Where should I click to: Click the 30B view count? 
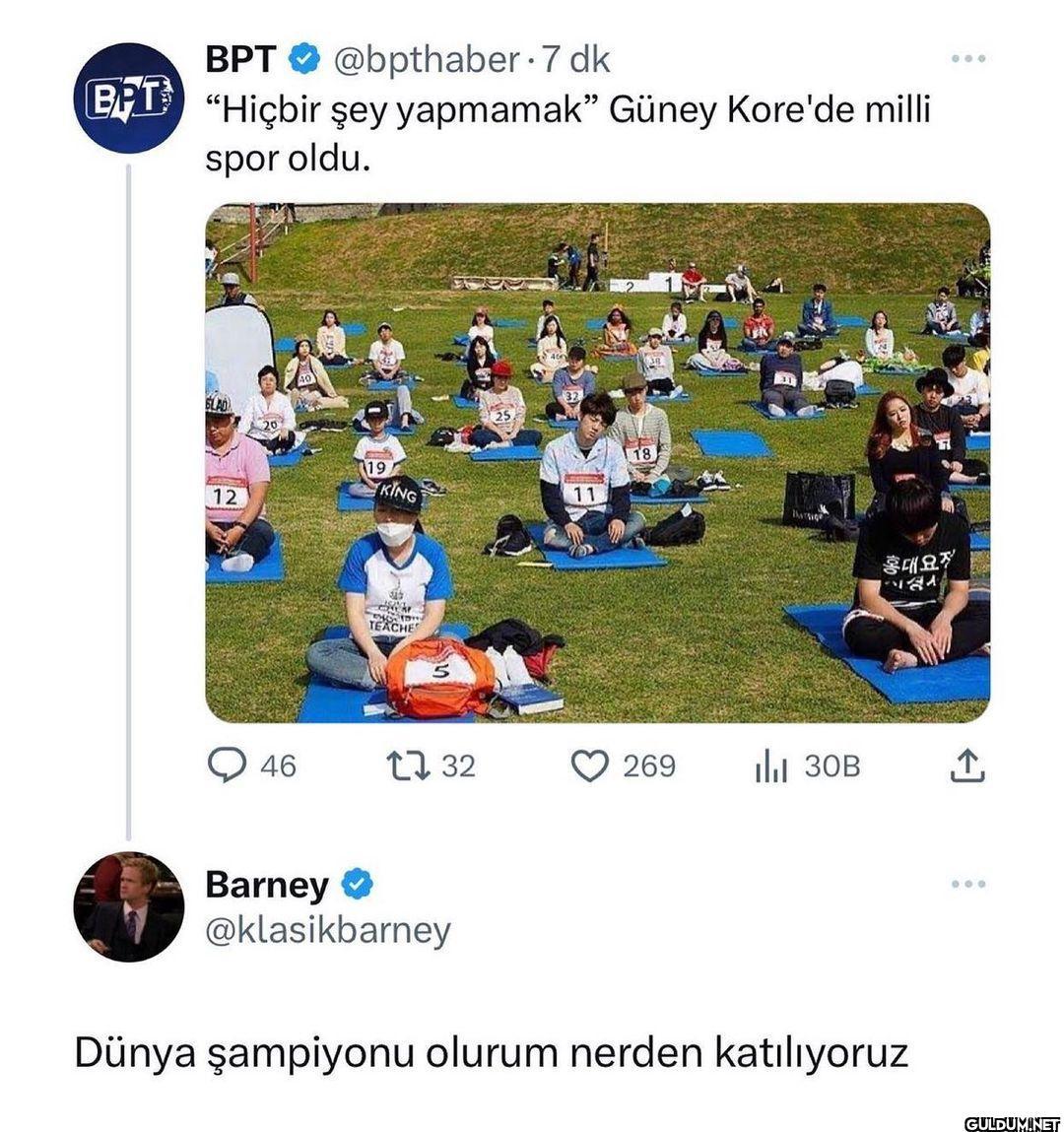[832, 766]
